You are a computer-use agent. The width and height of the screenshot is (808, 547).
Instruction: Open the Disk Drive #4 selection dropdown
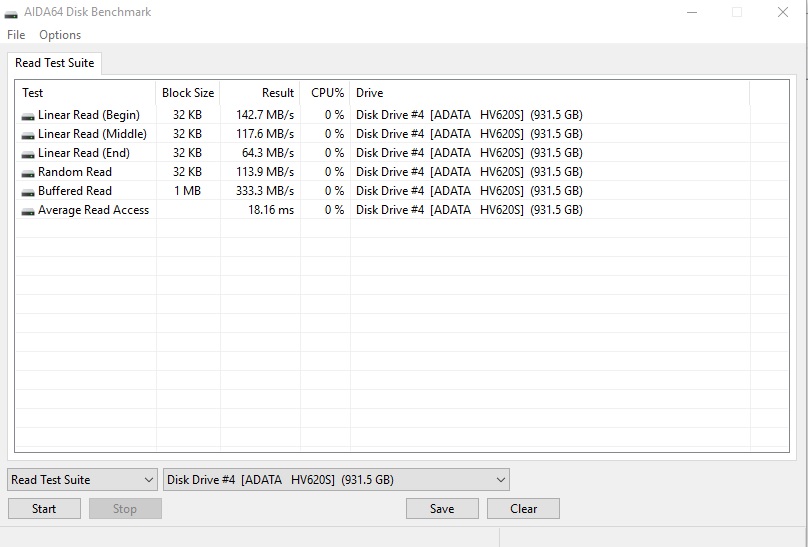click(336, 480)
